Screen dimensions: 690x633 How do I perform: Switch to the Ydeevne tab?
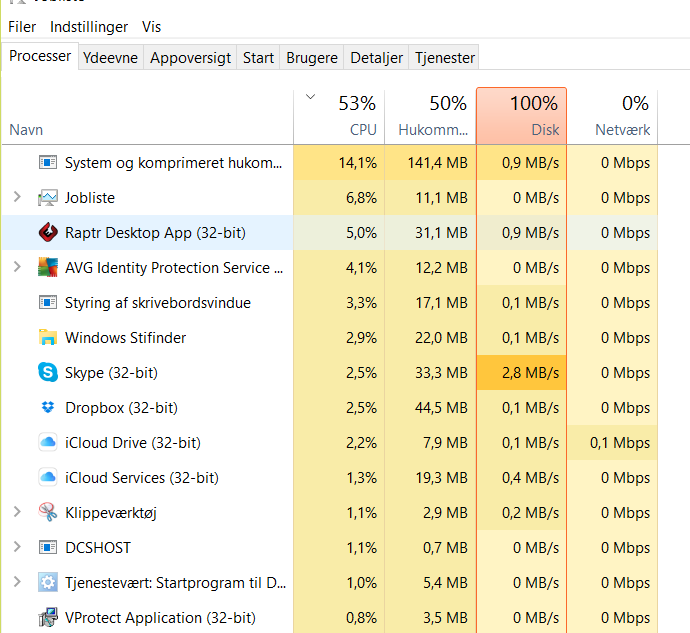click(x=111, y=58)
